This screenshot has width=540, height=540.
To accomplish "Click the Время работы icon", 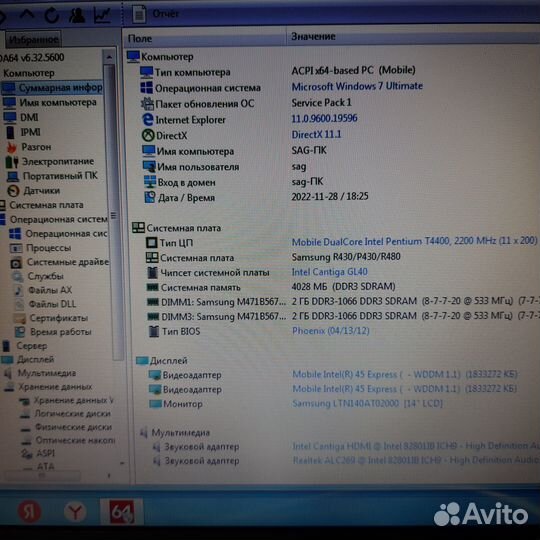I will click(20, 332).
